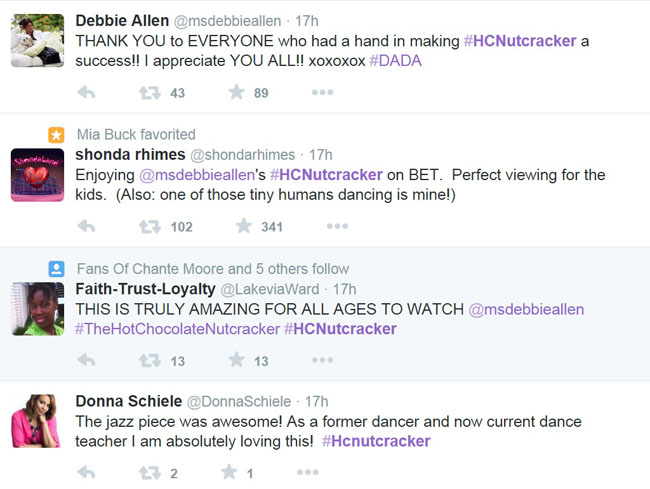
Task: Click the #DADA hashtag
Action: (x=395, y=60)
